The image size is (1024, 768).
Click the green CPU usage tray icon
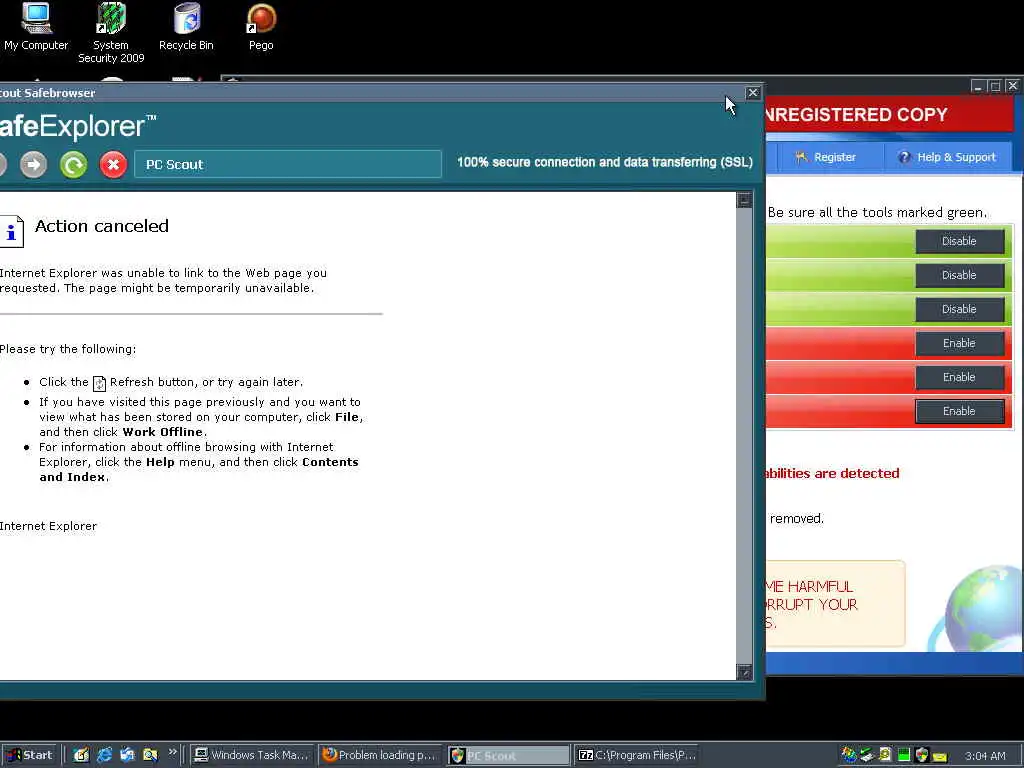coord(904,756)
